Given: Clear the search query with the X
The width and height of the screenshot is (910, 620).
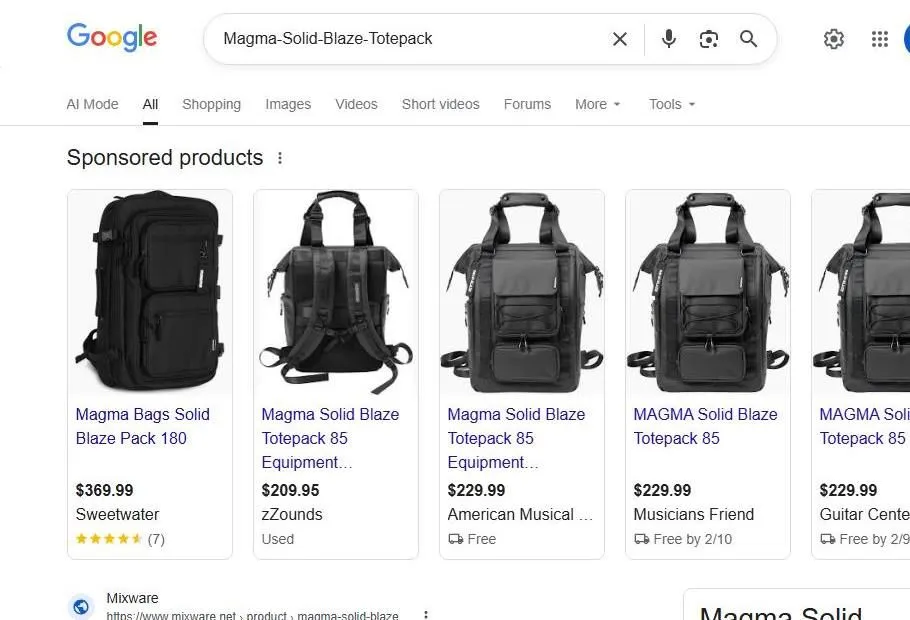Looking at the screenshot, I should [x=619, y=39].
